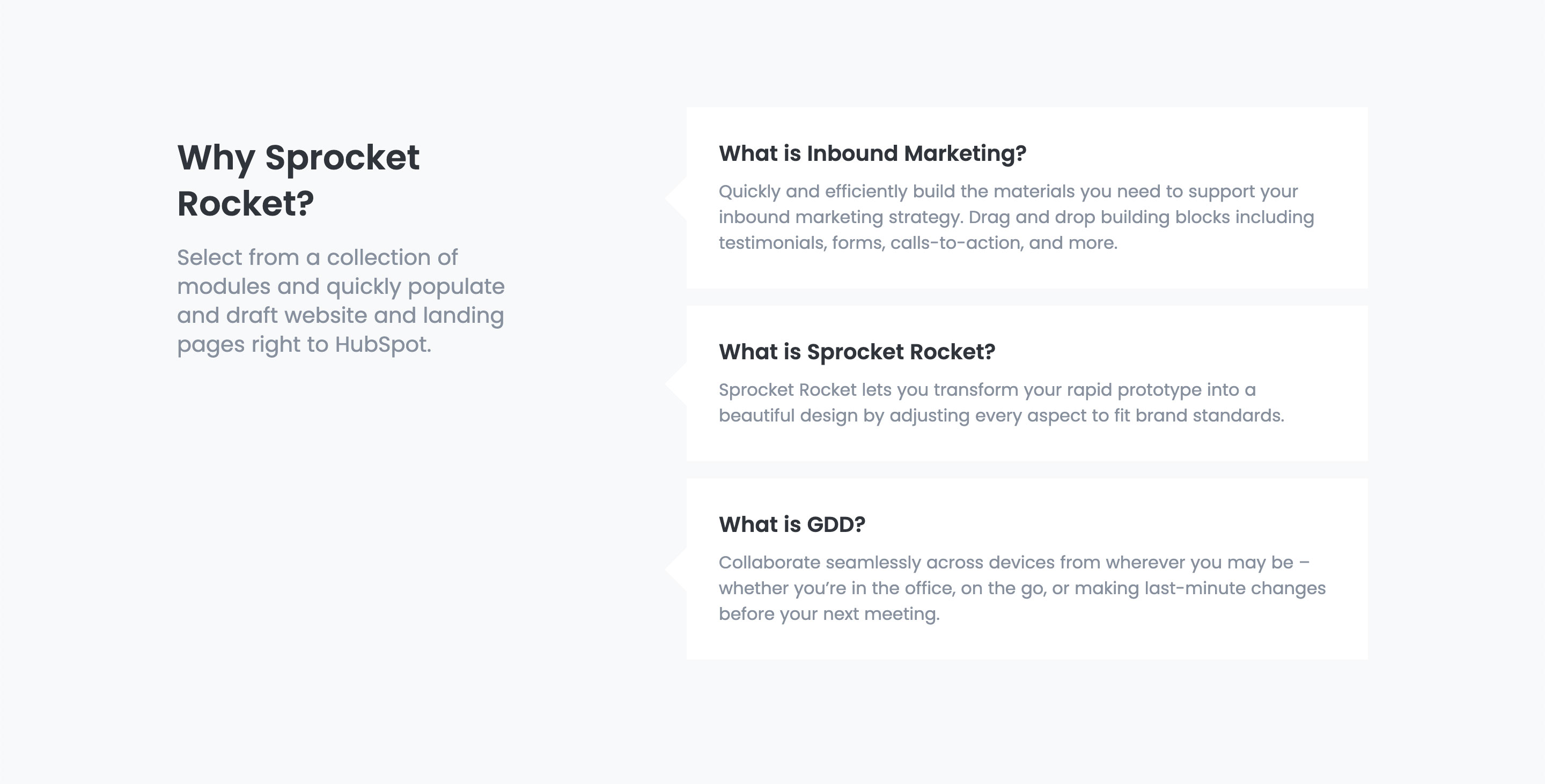1545x784 pixels.
Task: Click the 'Why Sprocket Rocket?' heading
Action: tap(298, 180)
